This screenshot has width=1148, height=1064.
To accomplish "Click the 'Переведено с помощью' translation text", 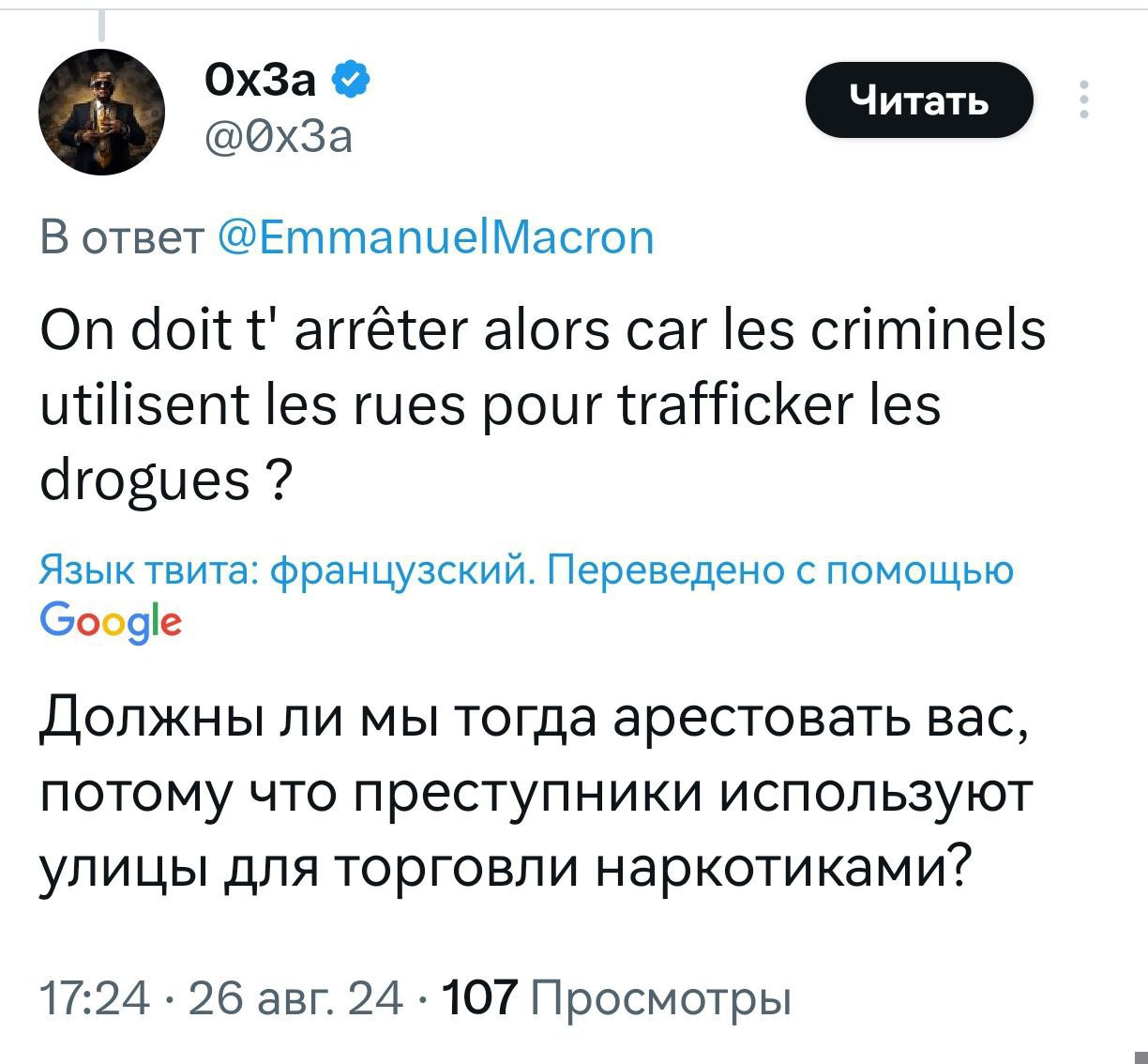I will click(x=780, y=570).
